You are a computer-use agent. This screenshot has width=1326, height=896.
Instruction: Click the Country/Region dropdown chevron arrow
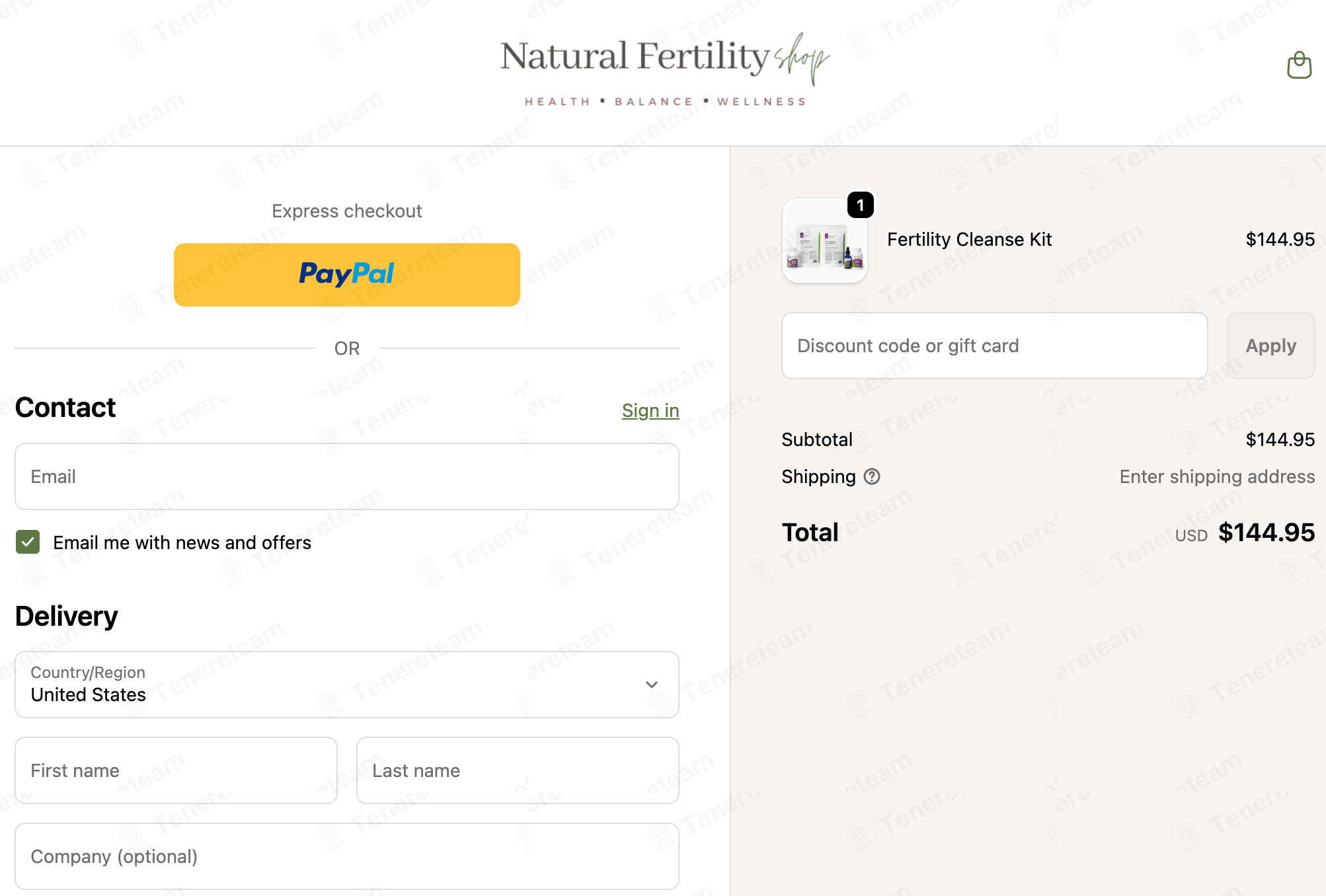[x=652, y=685]
